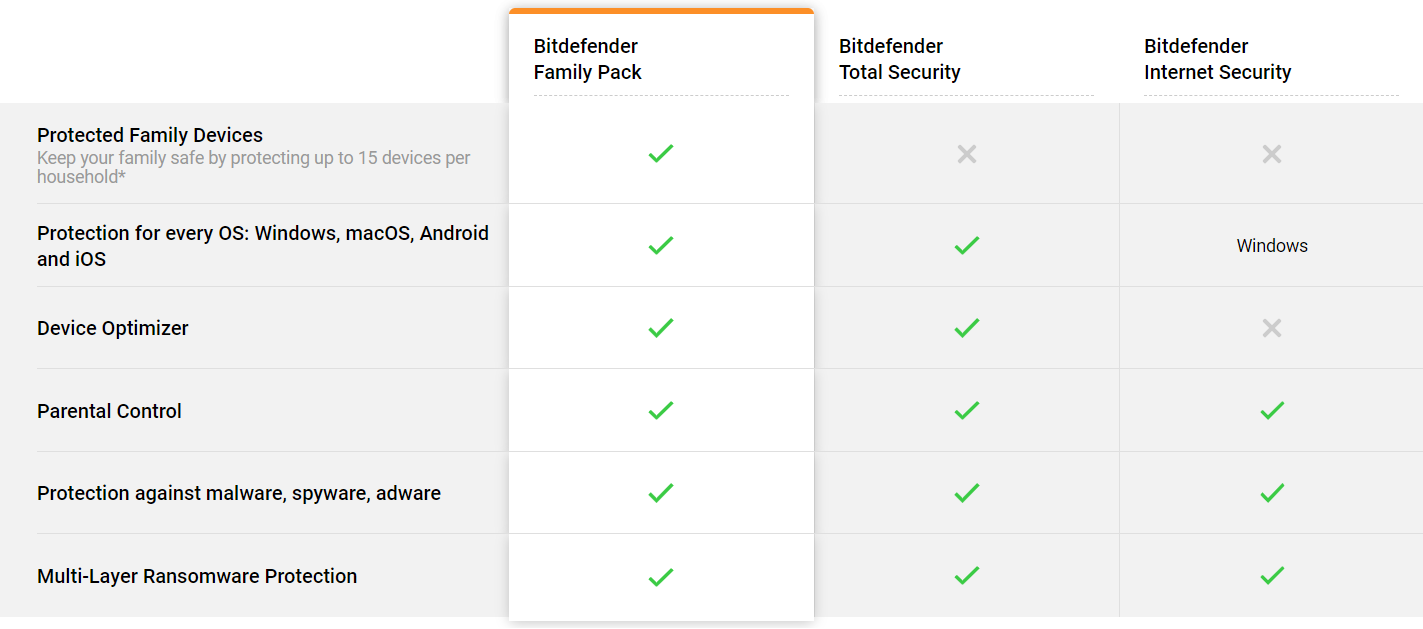Click Total Security's Protected Family Devices X icon
The image size is (1423, 629).
pos(966,154)
